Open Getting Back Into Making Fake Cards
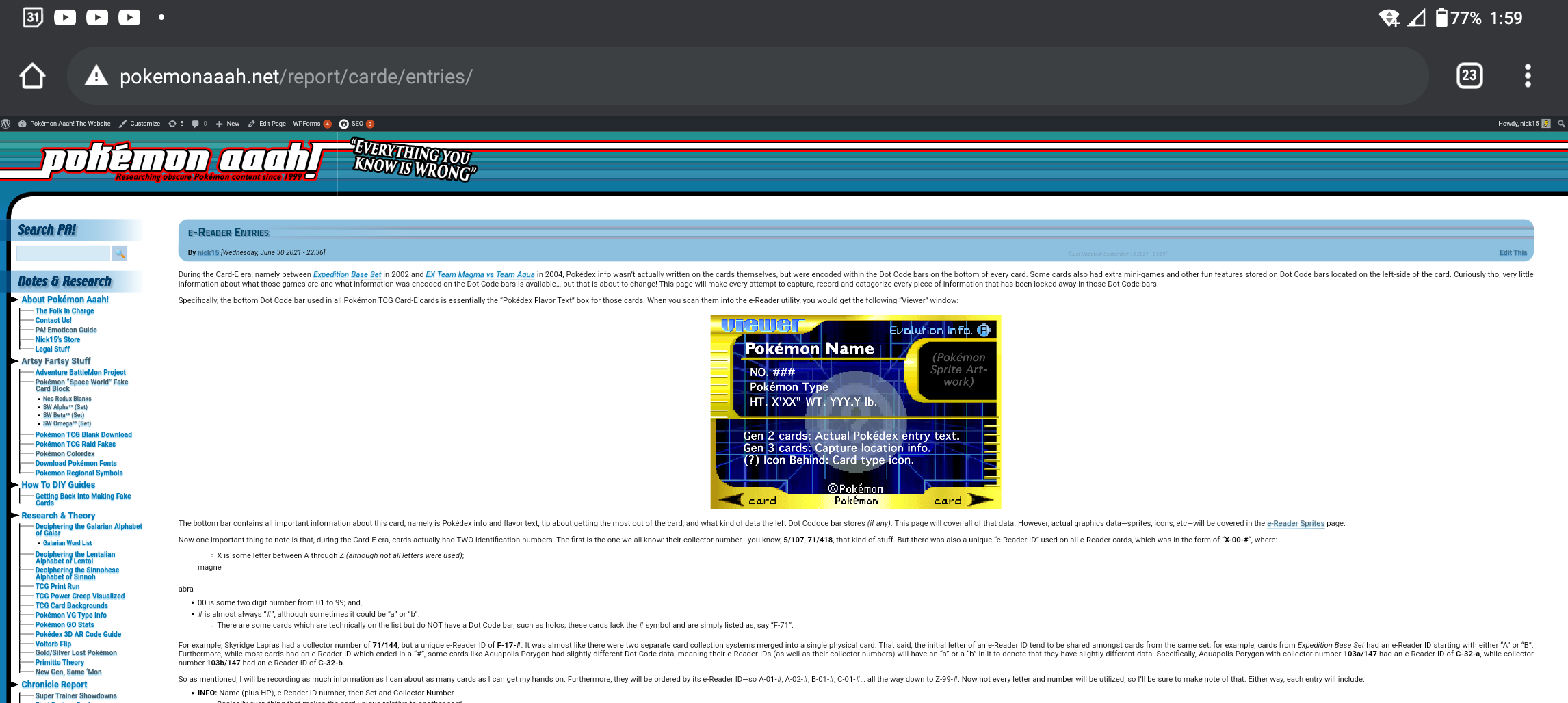 pyautogui.click(x=83, y=500)
